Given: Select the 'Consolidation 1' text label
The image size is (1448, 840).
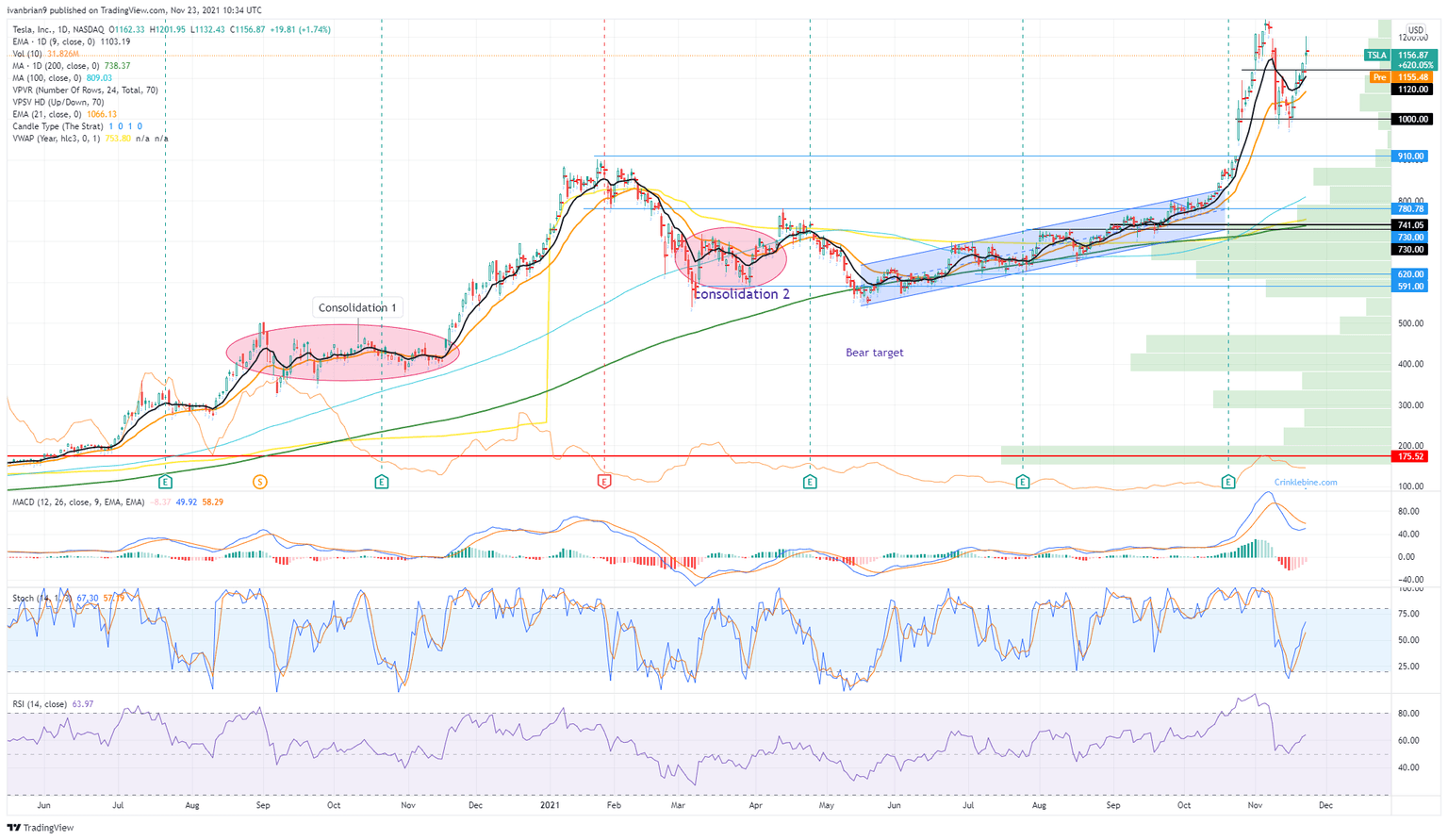Looking at the screenshot, I should [x=357, y=307].
